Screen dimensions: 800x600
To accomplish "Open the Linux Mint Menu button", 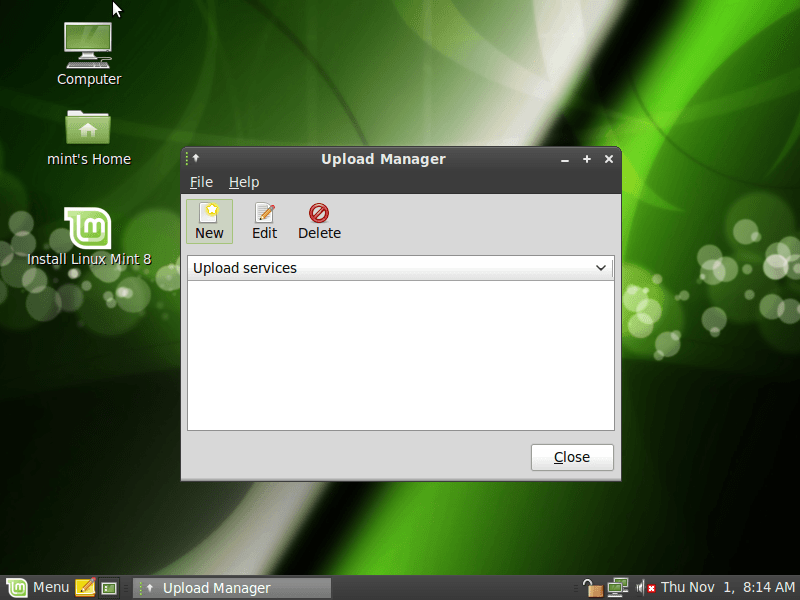I will click(x=37, y=588).
